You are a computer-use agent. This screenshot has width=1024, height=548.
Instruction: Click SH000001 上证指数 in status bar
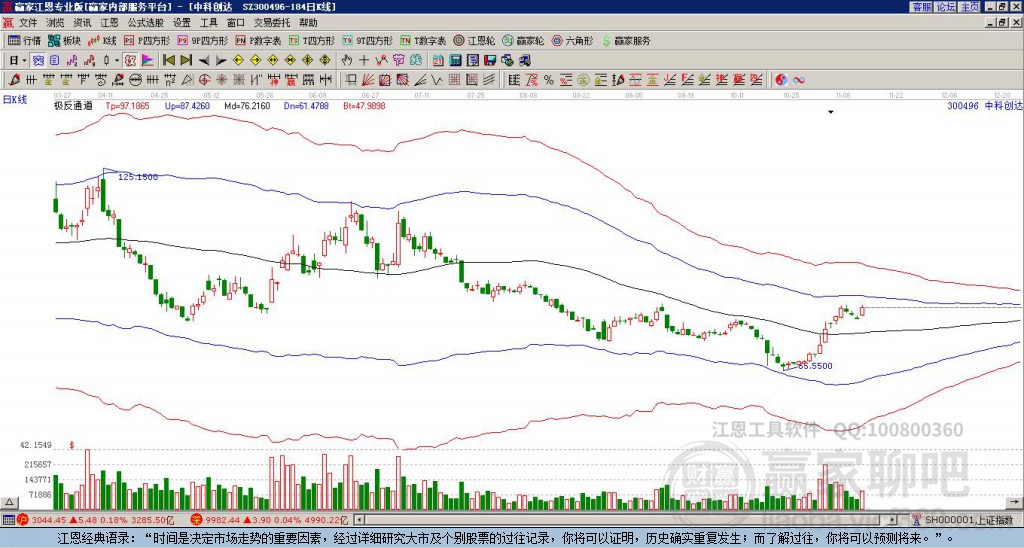point(969,520)
